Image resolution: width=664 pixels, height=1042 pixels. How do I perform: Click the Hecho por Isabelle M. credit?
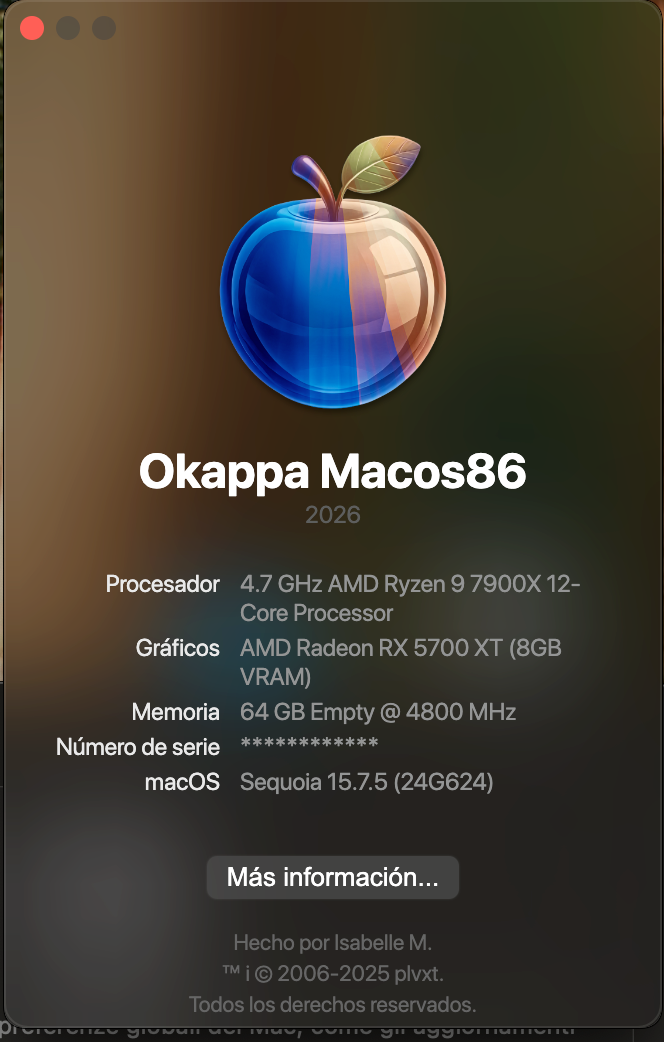[332, 942]
